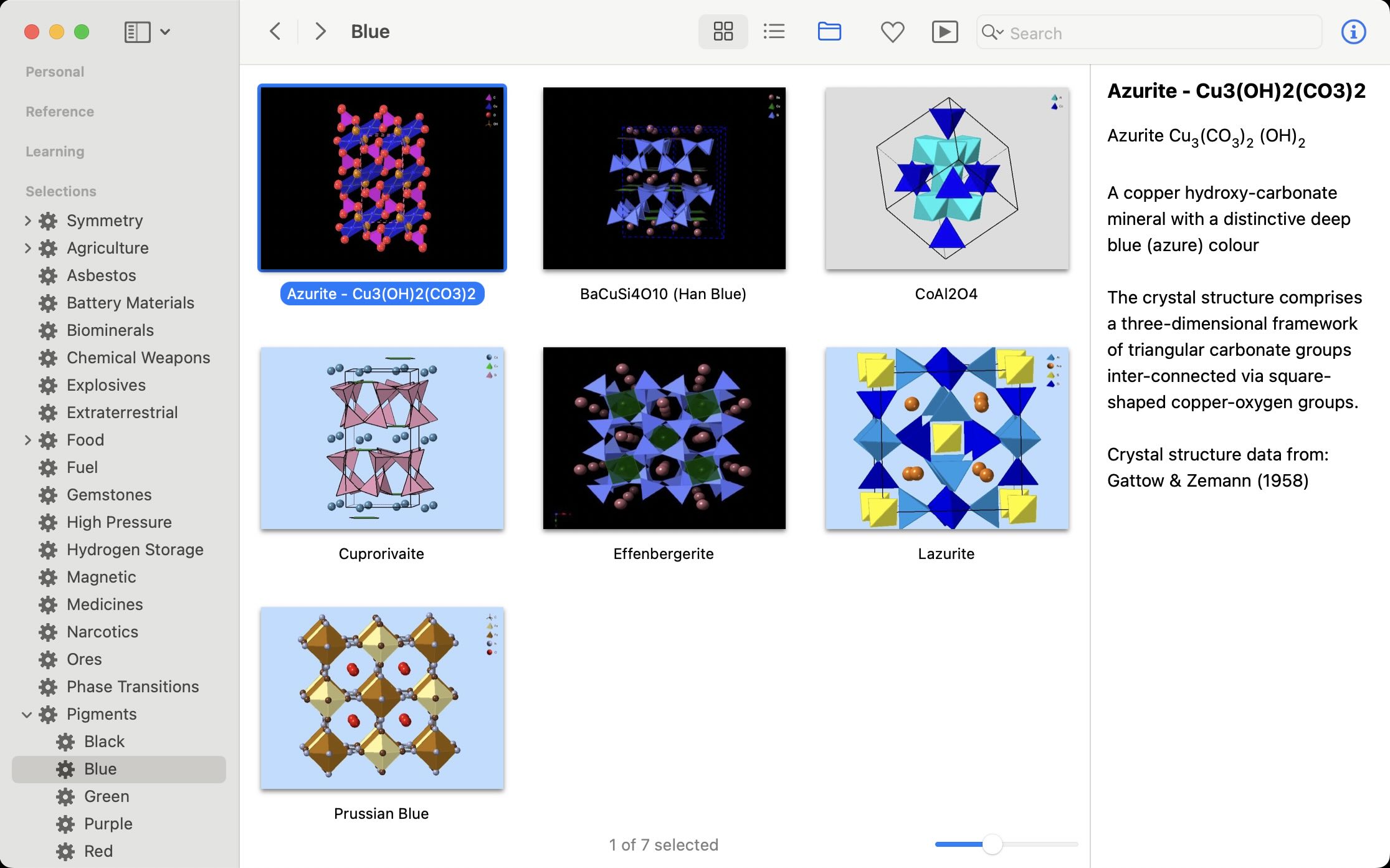Open the sidebar options dropdown chevron
1390x868 pixels.
click(165, 32)
